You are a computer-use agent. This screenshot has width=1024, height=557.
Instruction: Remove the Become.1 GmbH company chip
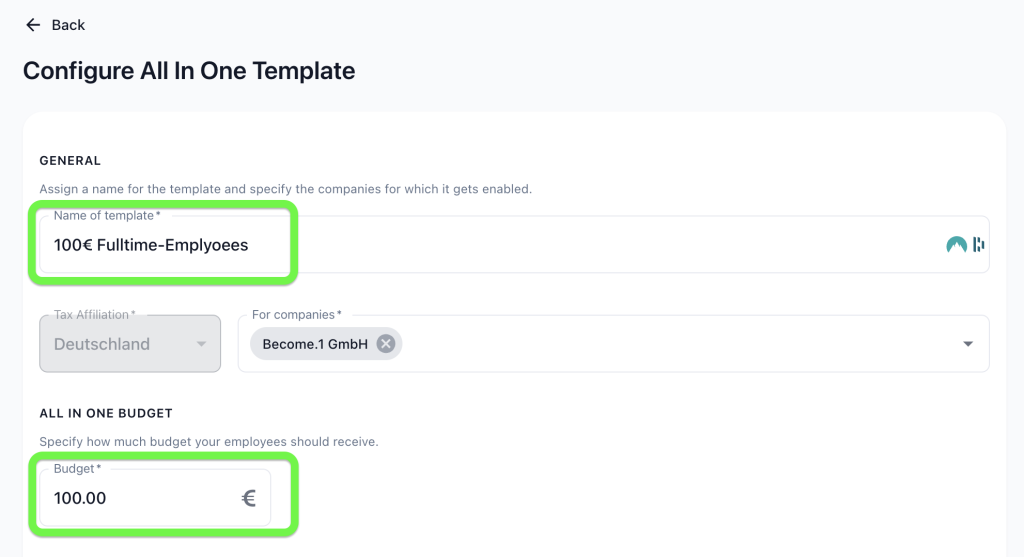(x=386, y=343)
